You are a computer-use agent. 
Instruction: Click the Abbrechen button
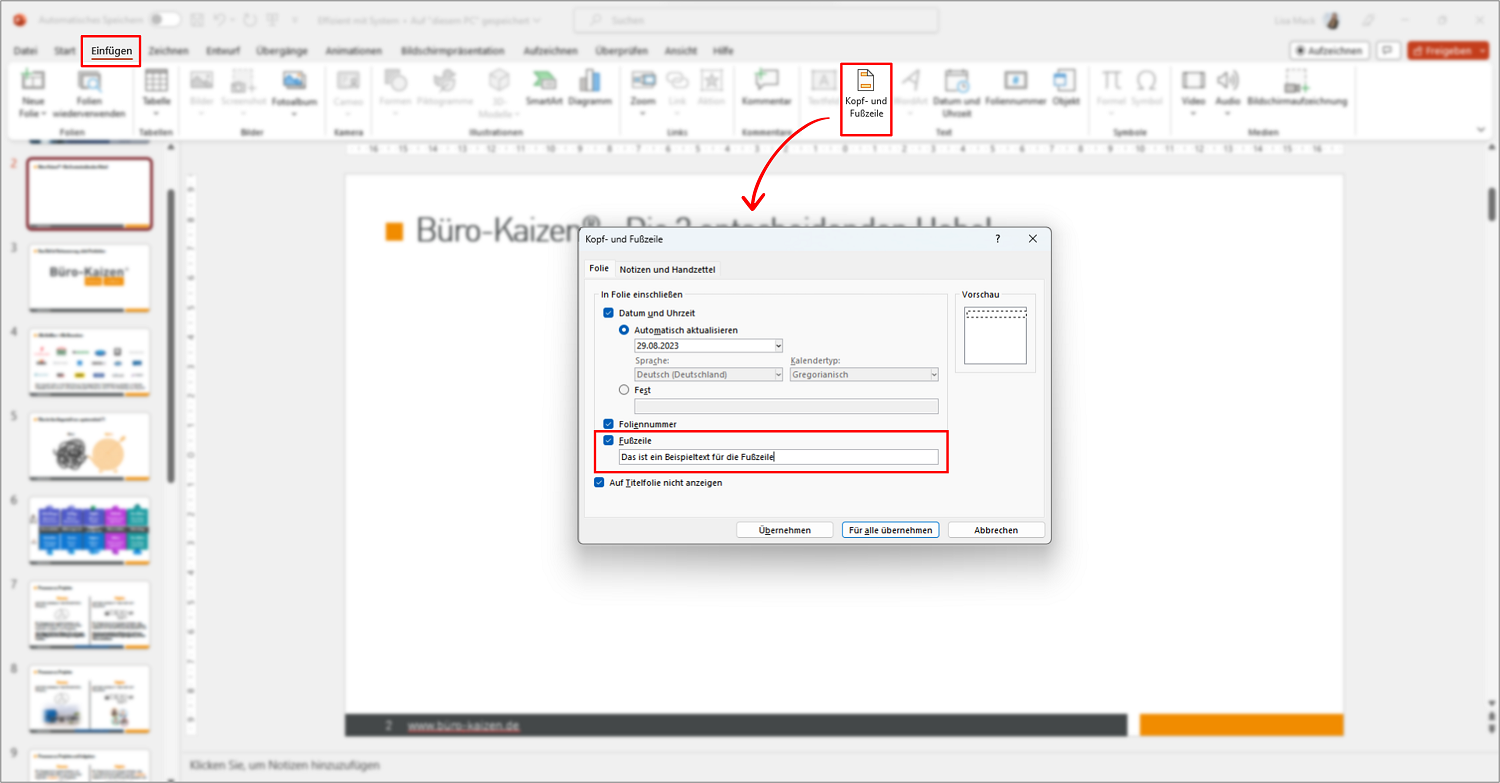click(x=996, y=530)
